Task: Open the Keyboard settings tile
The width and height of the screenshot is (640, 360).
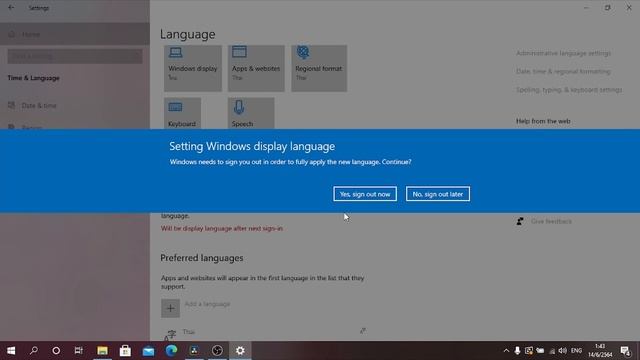Action: [x=182, y=113]
